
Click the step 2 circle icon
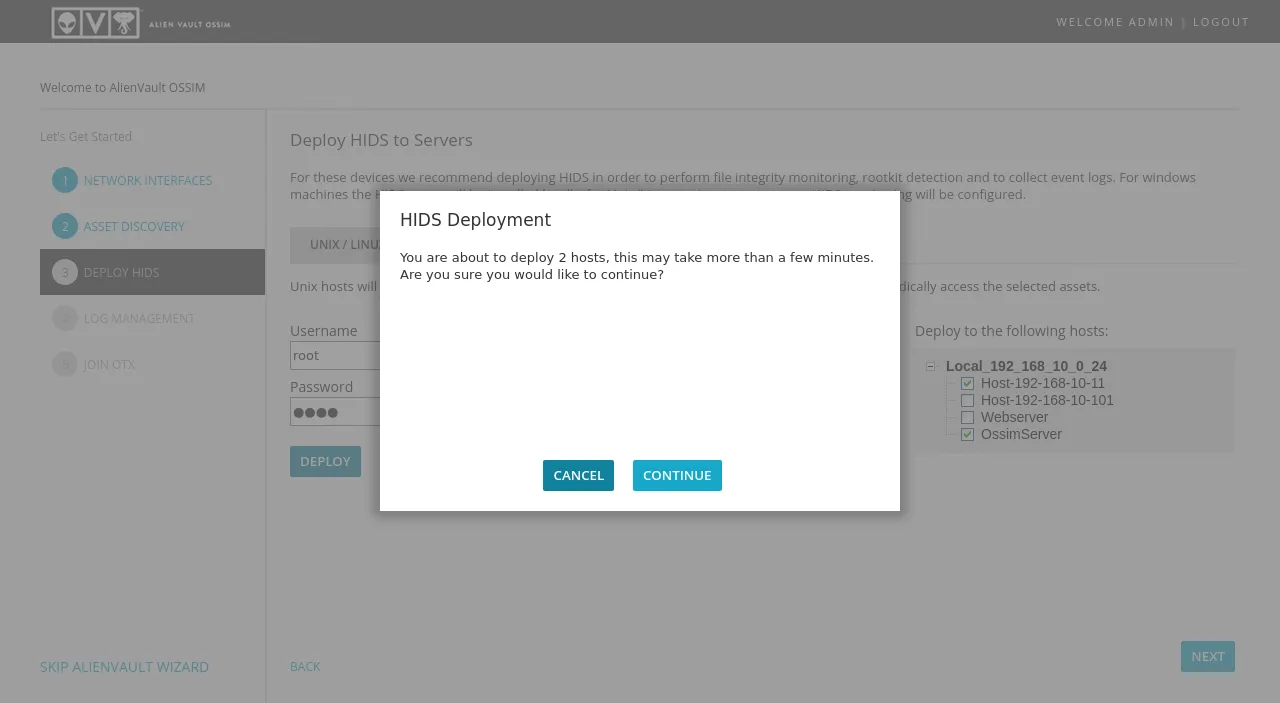click(65, 227)
